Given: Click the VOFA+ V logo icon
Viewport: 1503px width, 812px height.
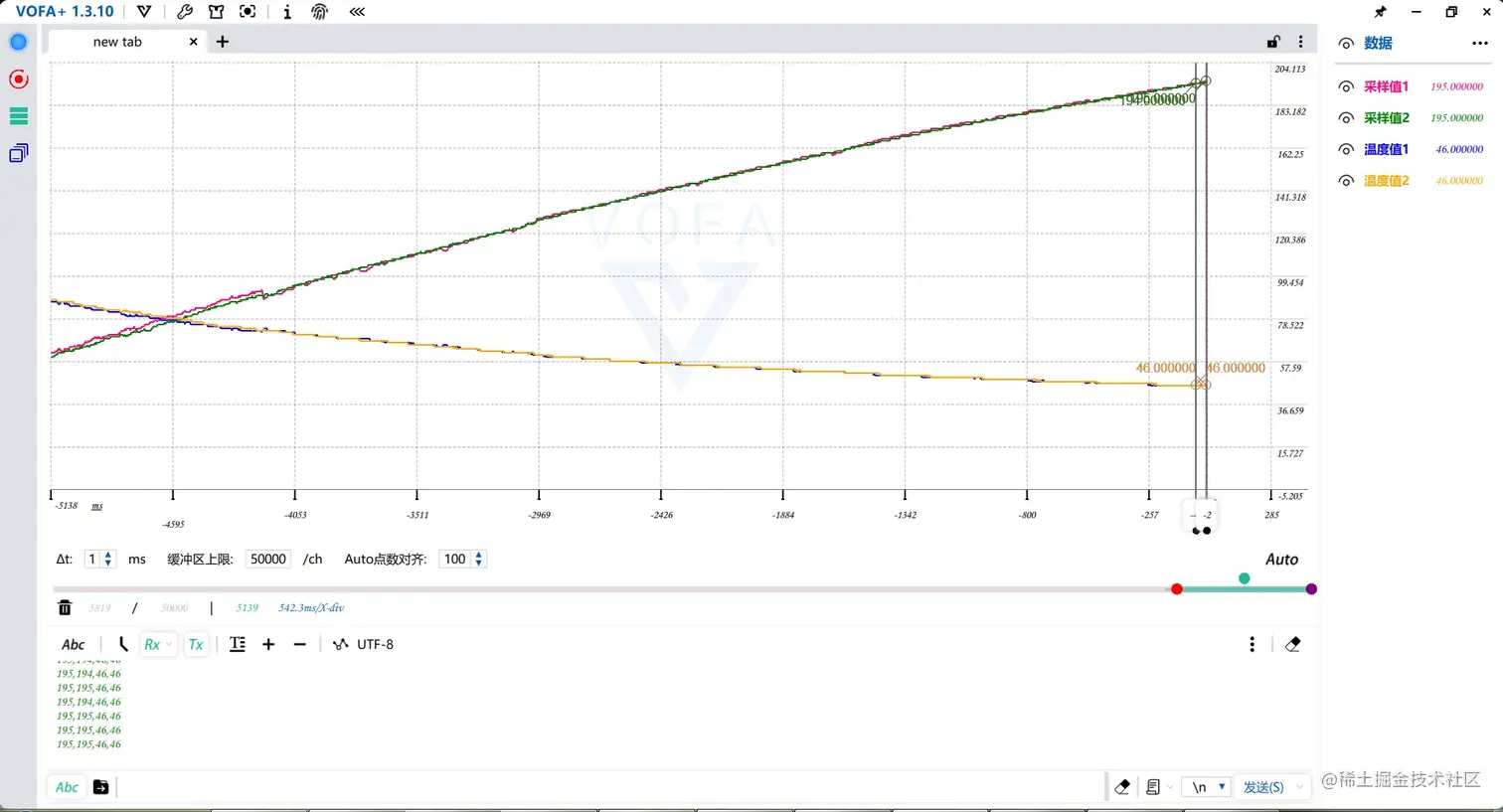Looking at the screenshot, I should (x=144, y=12).
